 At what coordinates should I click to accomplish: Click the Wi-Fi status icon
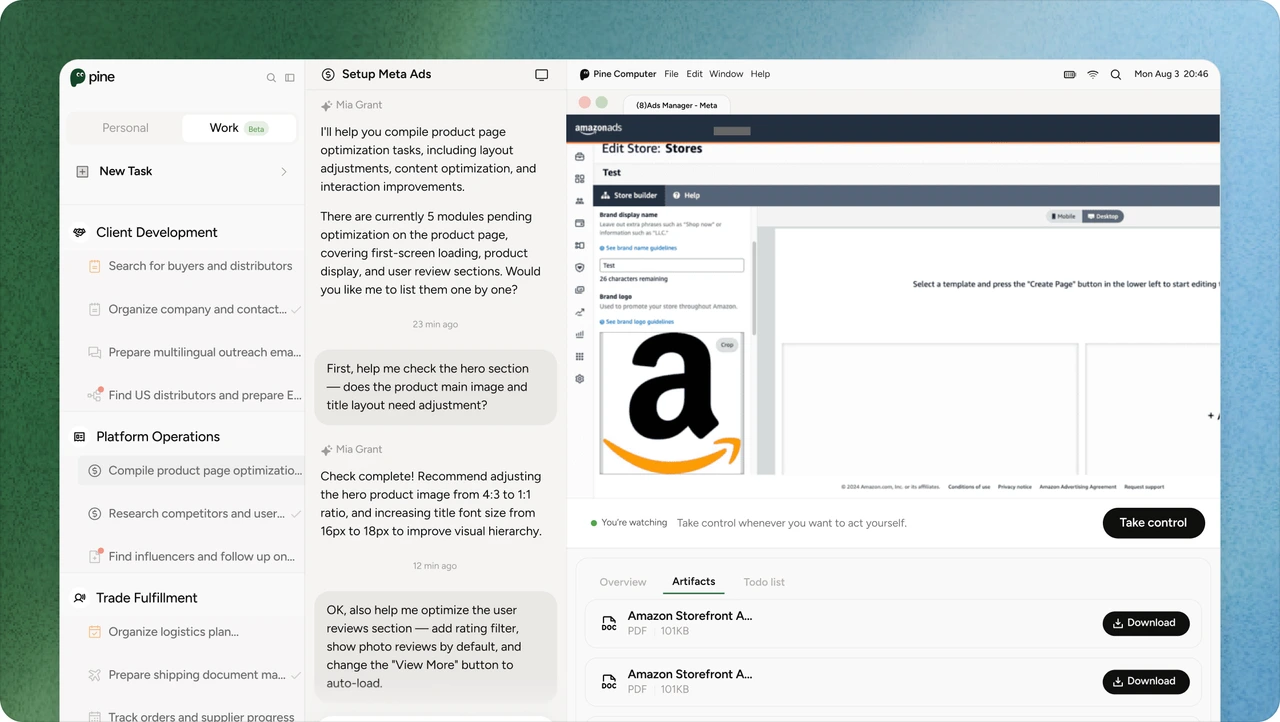pos(1093,74)
